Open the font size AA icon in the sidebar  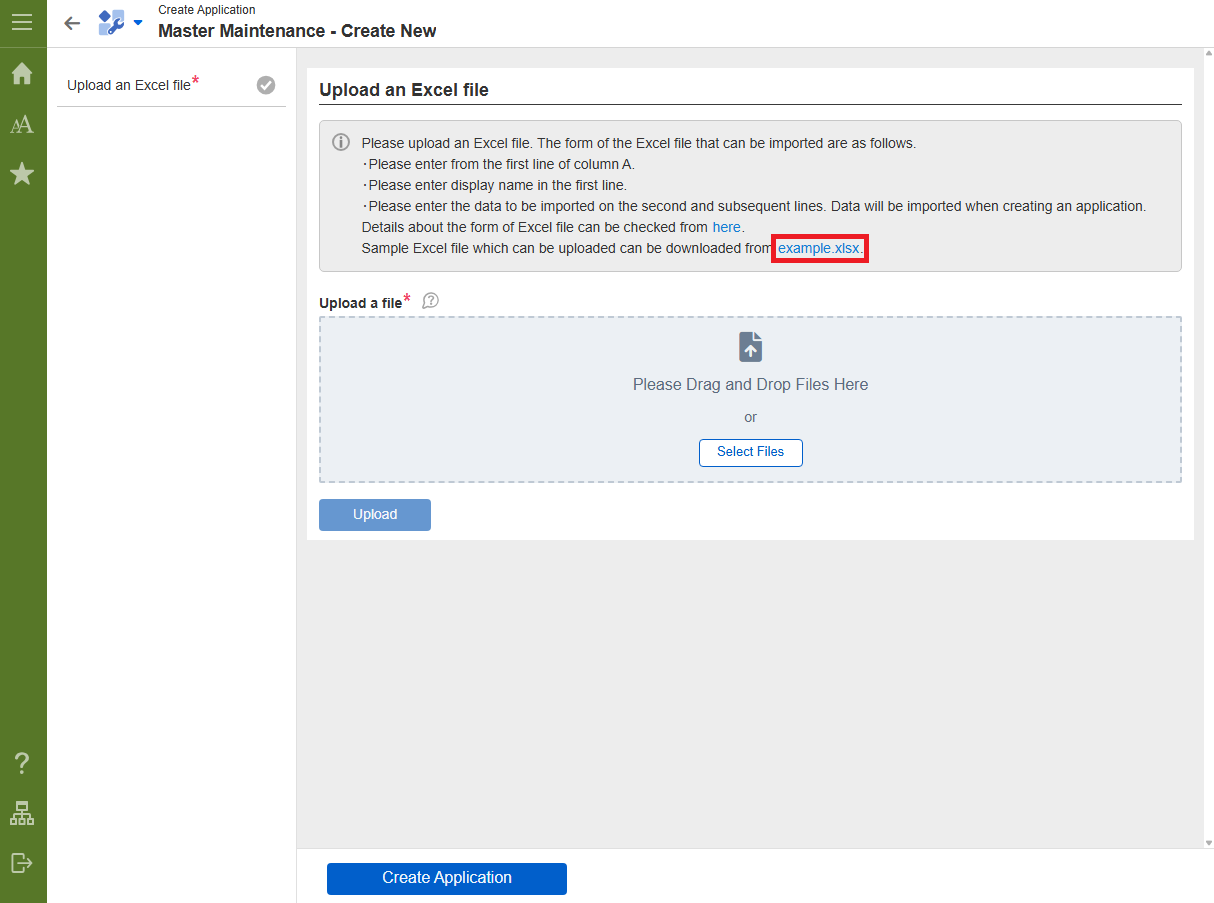(x=22, y=125)
